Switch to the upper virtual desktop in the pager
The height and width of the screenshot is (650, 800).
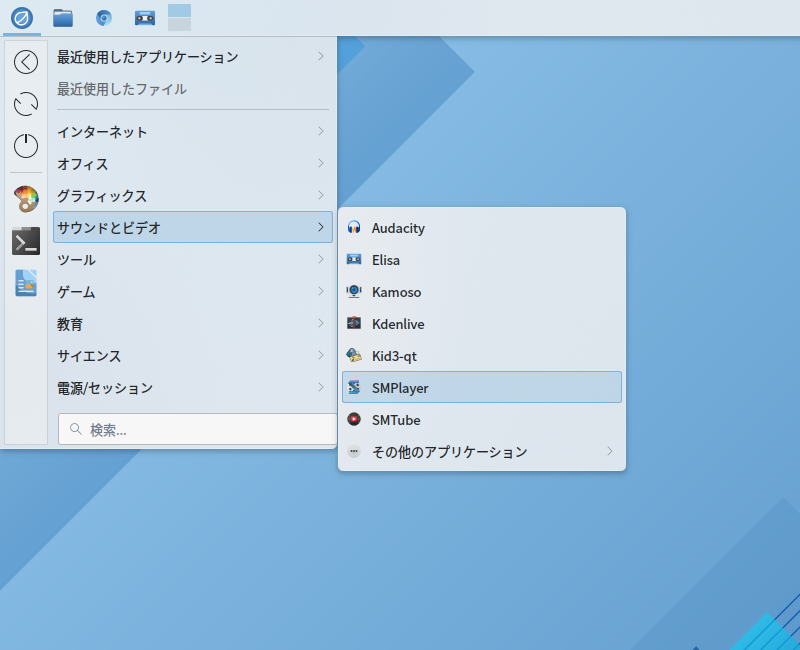[x=180, y=11]
